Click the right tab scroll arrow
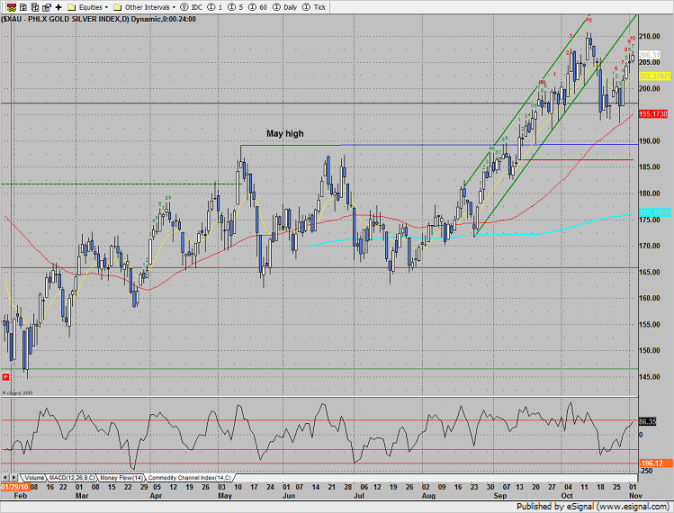Viewport: 674px width, 513px height. [x=13, y=477]
